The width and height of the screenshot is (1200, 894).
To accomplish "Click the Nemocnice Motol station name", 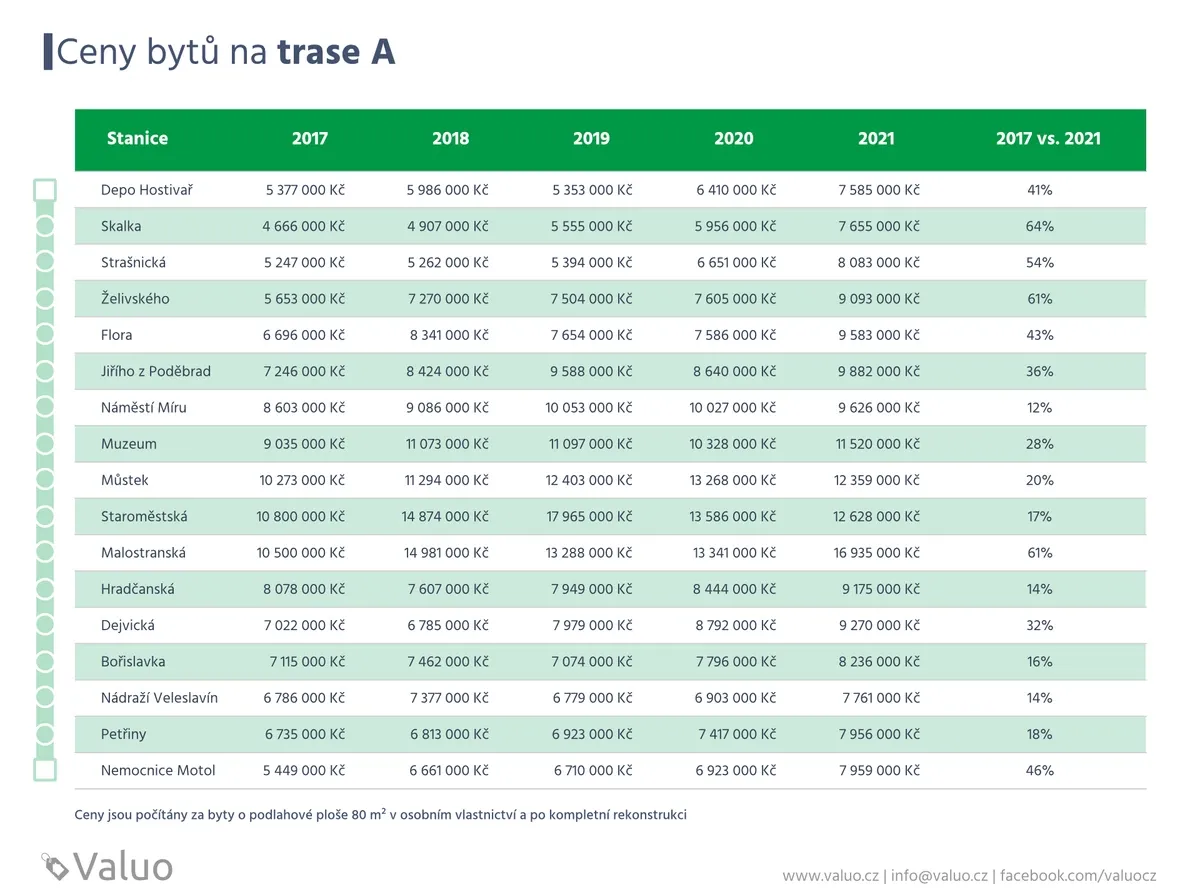I will 158,770.
